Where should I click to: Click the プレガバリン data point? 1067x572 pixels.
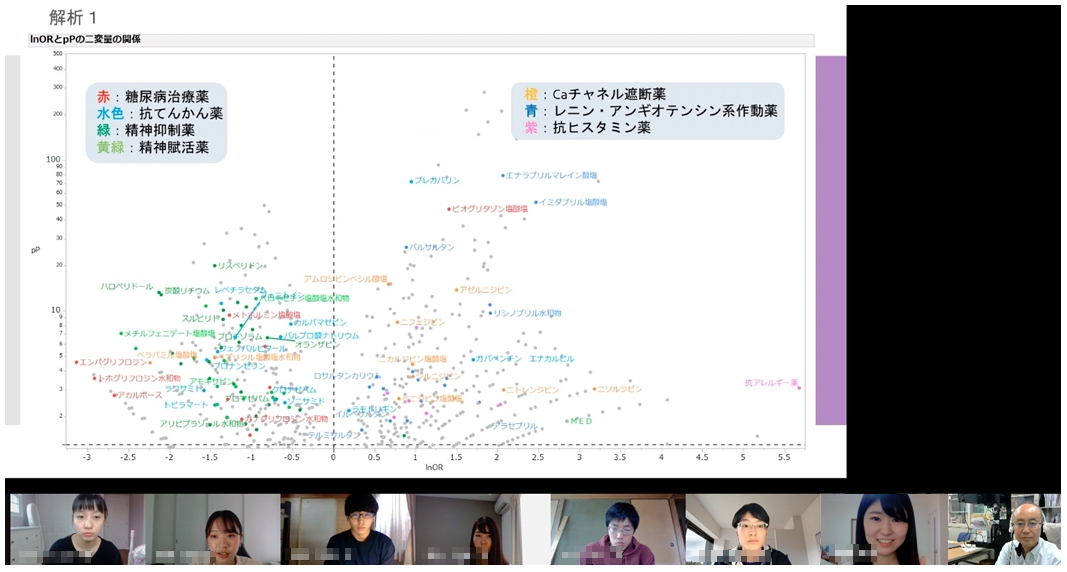(x=411, y=181)
